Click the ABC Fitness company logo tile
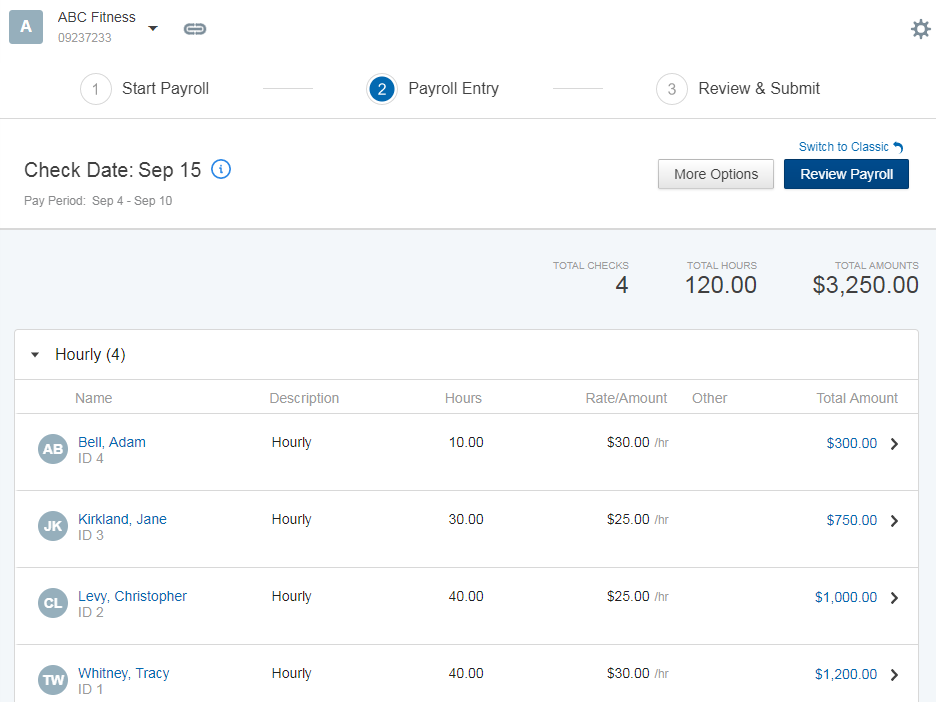The image size is (936, 702). tap(26, 27)
